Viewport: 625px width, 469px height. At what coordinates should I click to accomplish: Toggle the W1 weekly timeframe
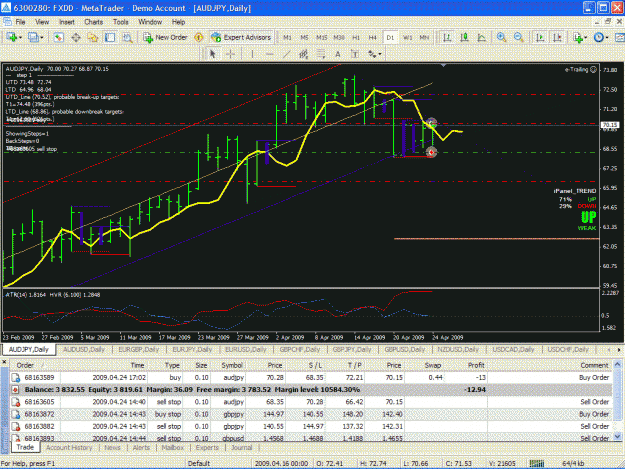coord(407,37)
